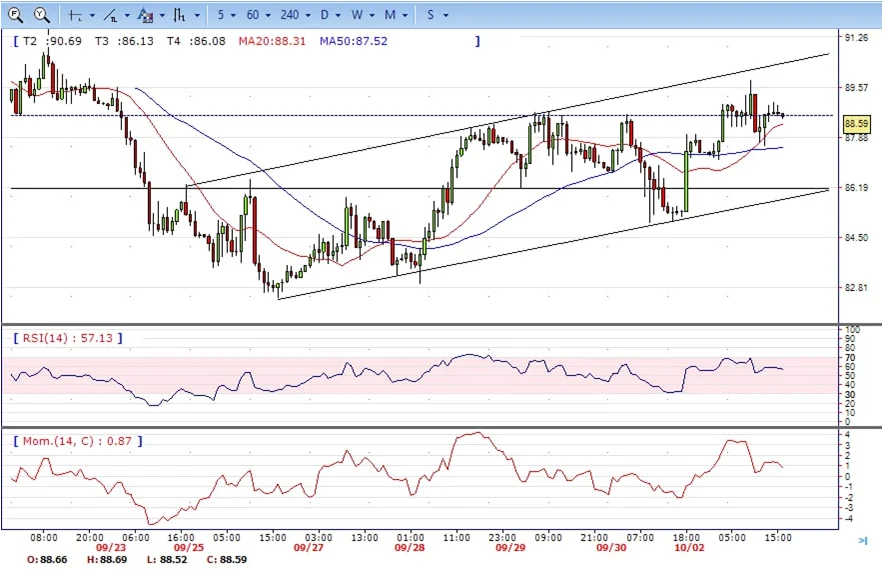883x570 pixels.
Task: Select the crosshair line tool icon
Action: (x=75, y=15)
